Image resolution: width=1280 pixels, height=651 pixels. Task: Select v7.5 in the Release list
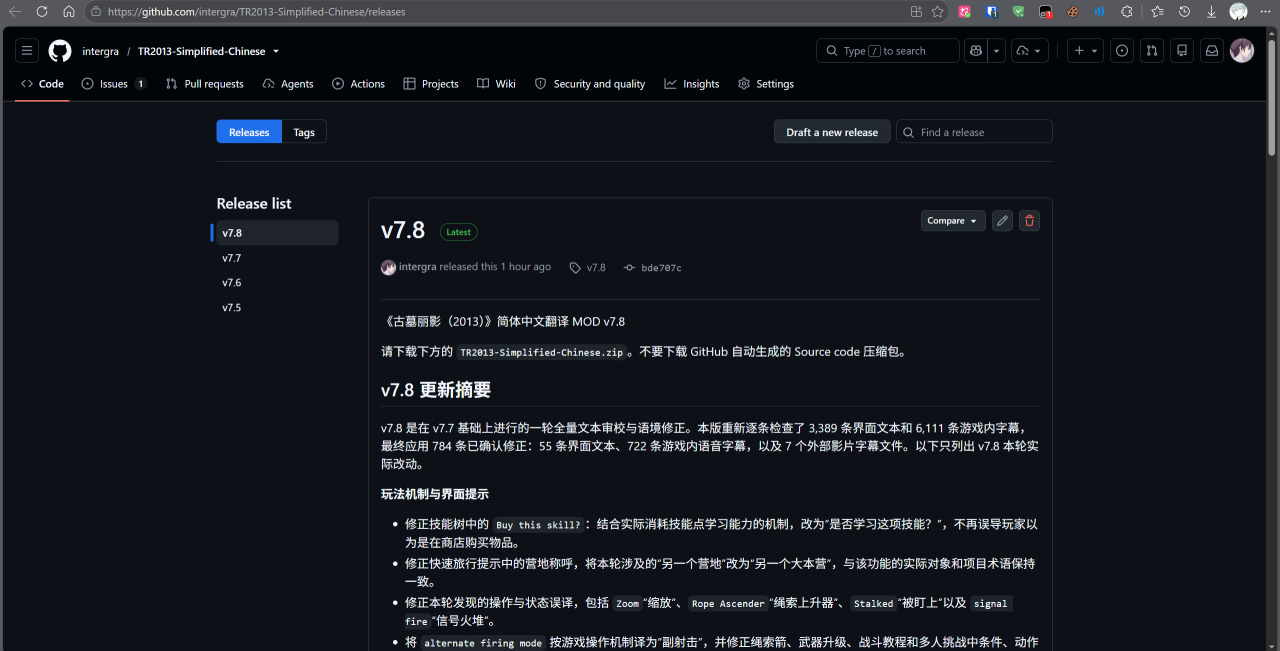pos(275,308)
